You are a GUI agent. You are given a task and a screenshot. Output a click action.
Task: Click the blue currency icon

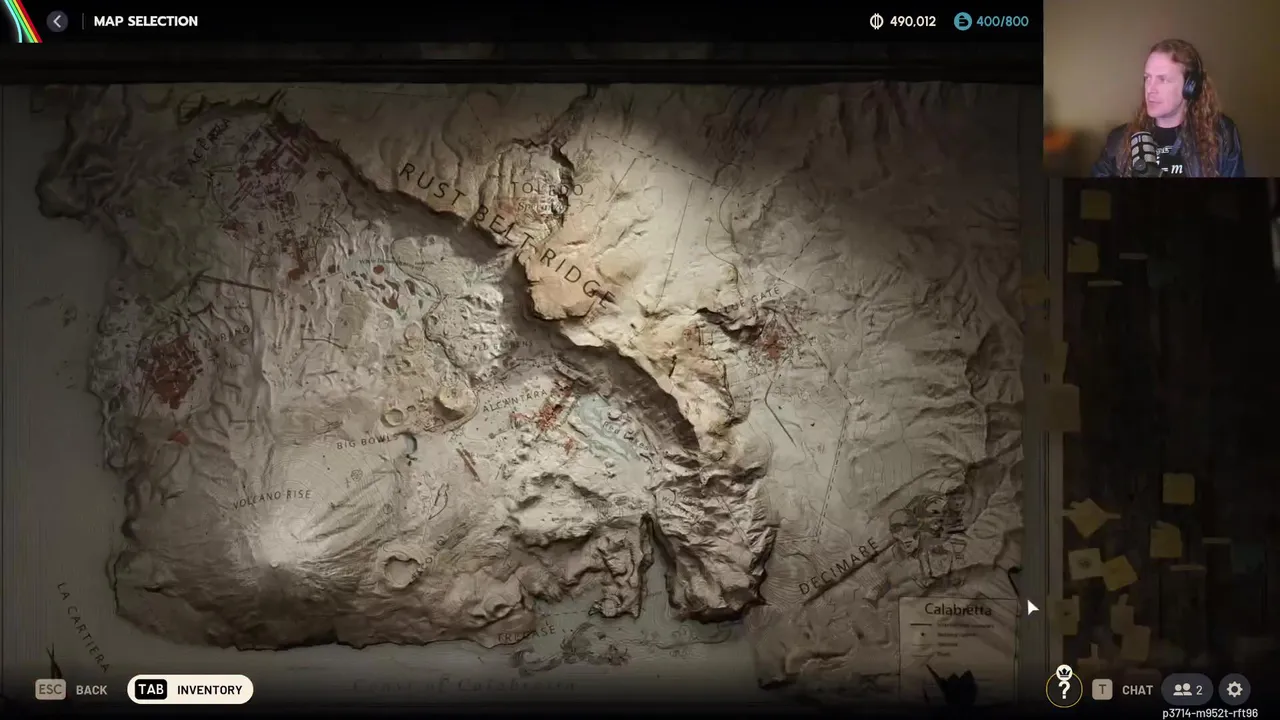point(963,21)
